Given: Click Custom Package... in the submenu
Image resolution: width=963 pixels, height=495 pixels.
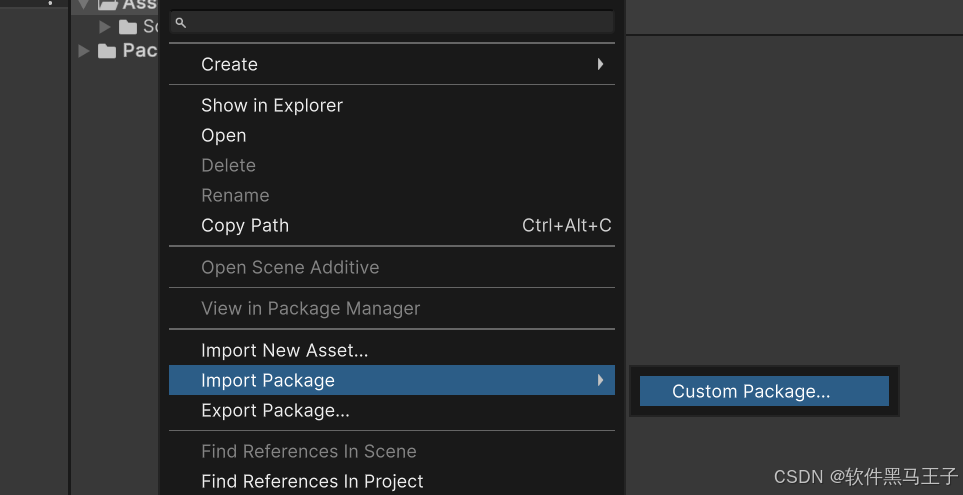Looking at the screenshot, I should pyautogui.click(x=751, y=391).
